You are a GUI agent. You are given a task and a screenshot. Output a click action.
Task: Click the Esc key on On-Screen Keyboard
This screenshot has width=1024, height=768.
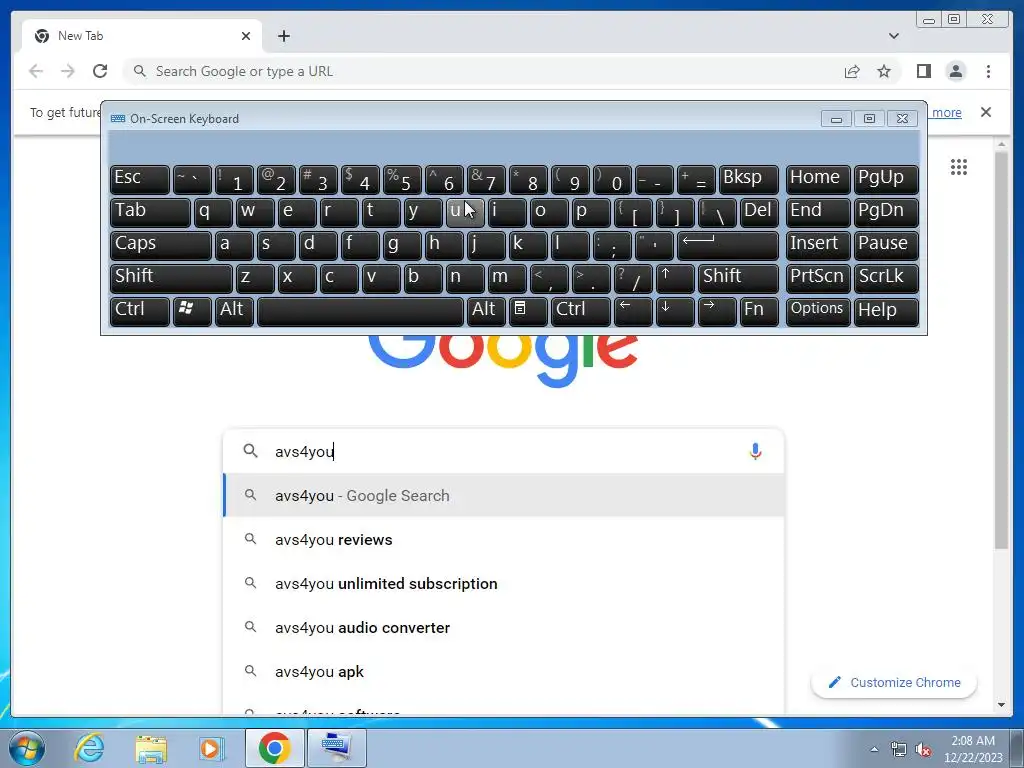140,179
